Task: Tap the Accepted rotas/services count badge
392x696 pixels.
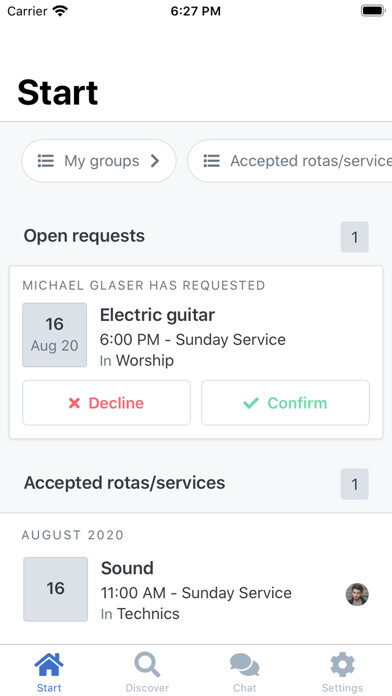Action: coord(355,484)
